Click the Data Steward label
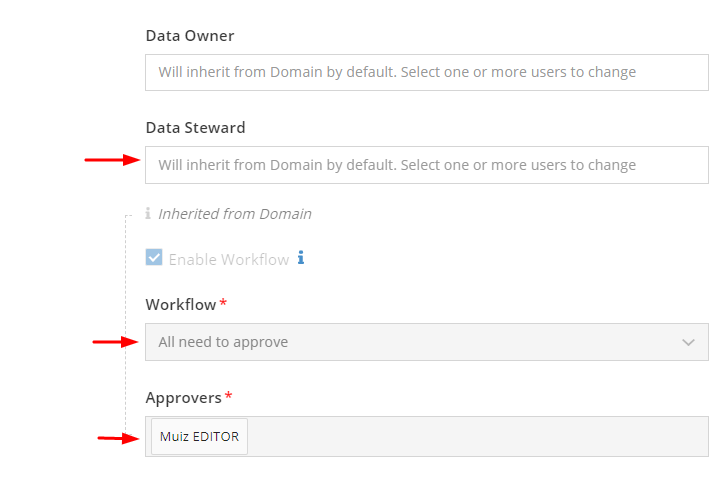The image size is (717, 493). click(195, 128)
